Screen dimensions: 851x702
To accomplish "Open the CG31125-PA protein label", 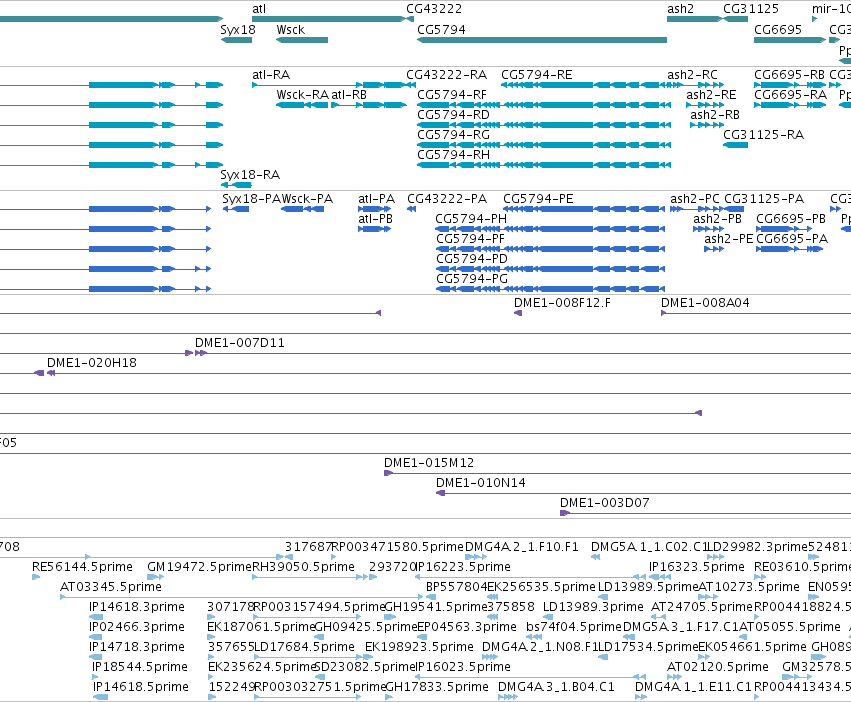I will point(764,199).
